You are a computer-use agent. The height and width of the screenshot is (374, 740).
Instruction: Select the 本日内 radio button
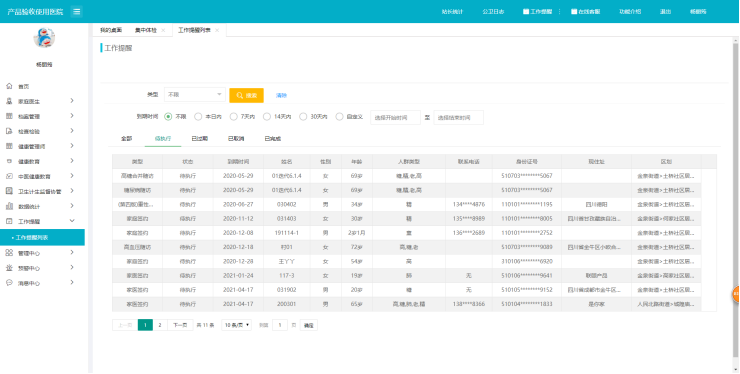pos(198,117)
